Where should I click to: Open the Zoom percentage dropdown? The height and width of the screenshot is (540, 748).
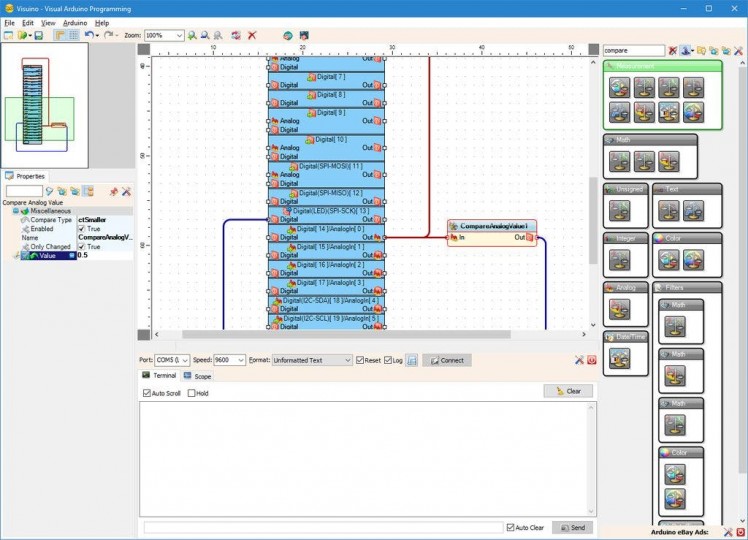[x=179, y=35]
